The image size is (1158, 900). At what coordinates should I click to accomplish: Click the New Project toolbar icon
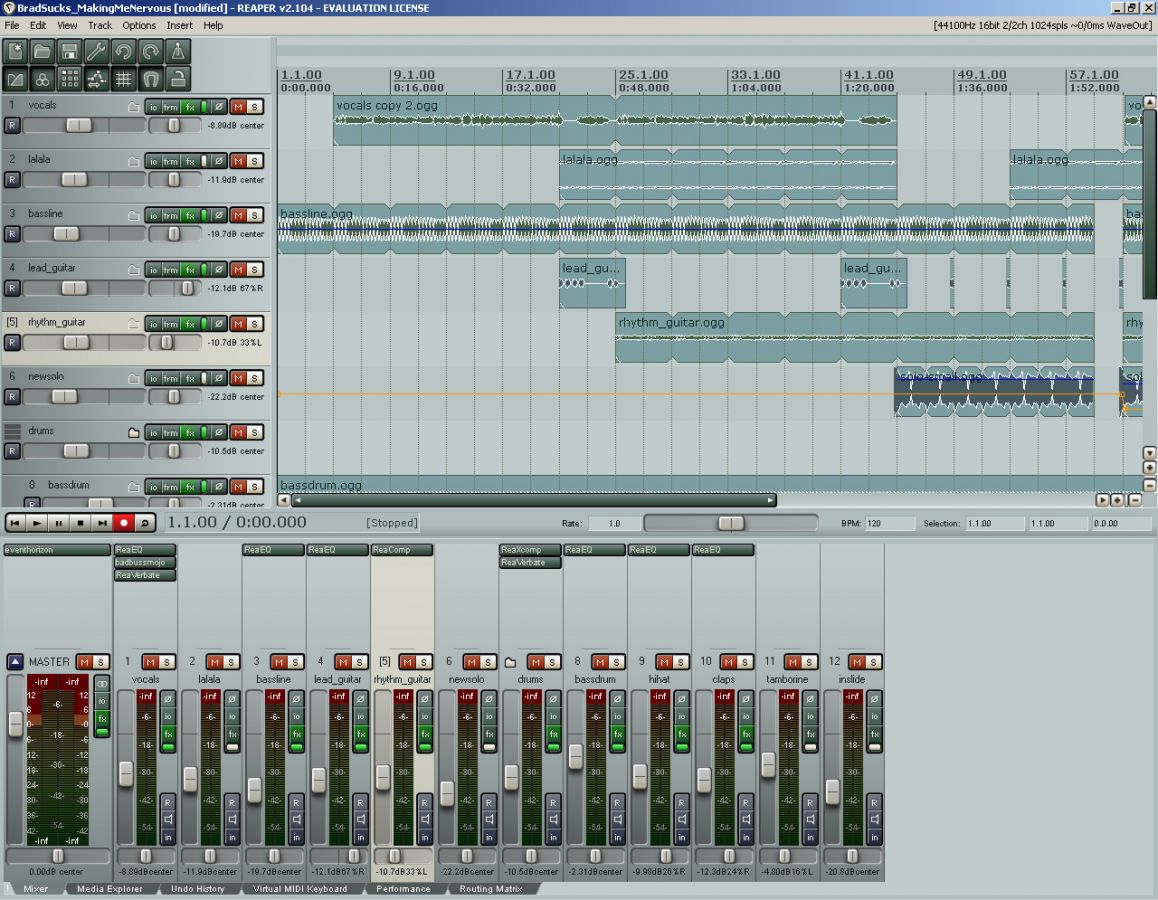click(16, 52)
